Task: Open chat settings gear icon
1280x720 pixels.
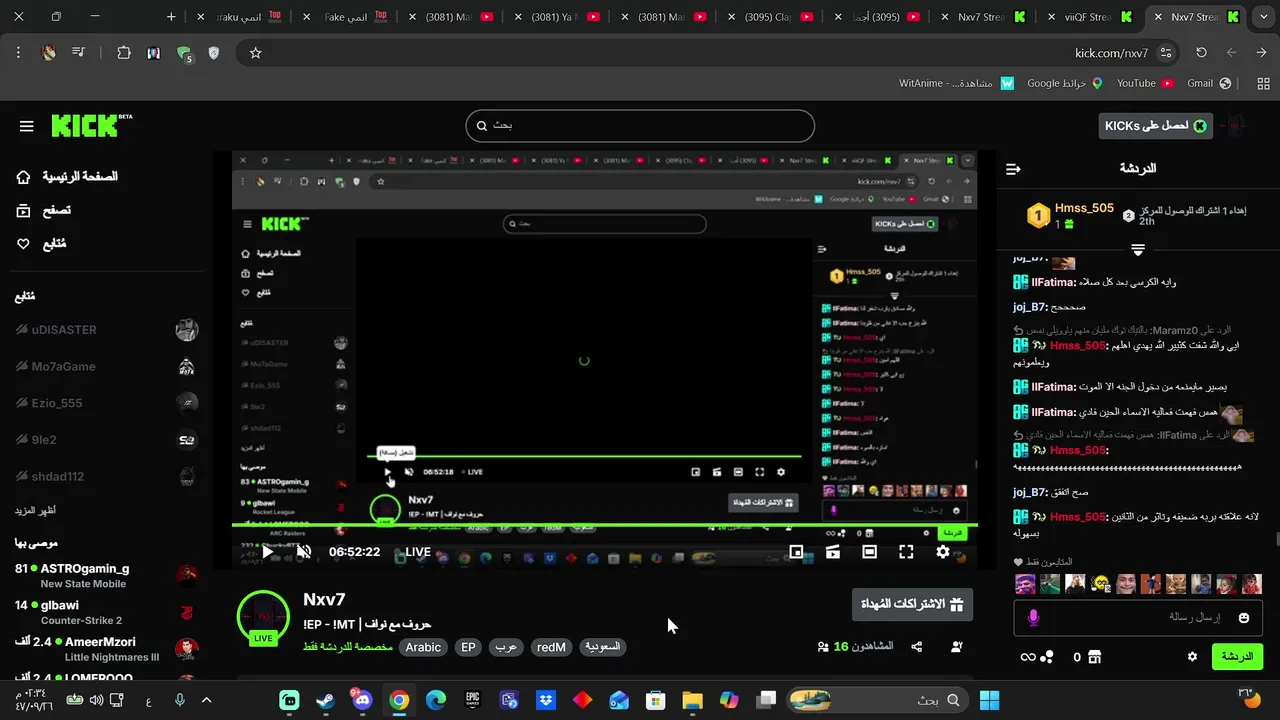Action: pos(1192,657)
